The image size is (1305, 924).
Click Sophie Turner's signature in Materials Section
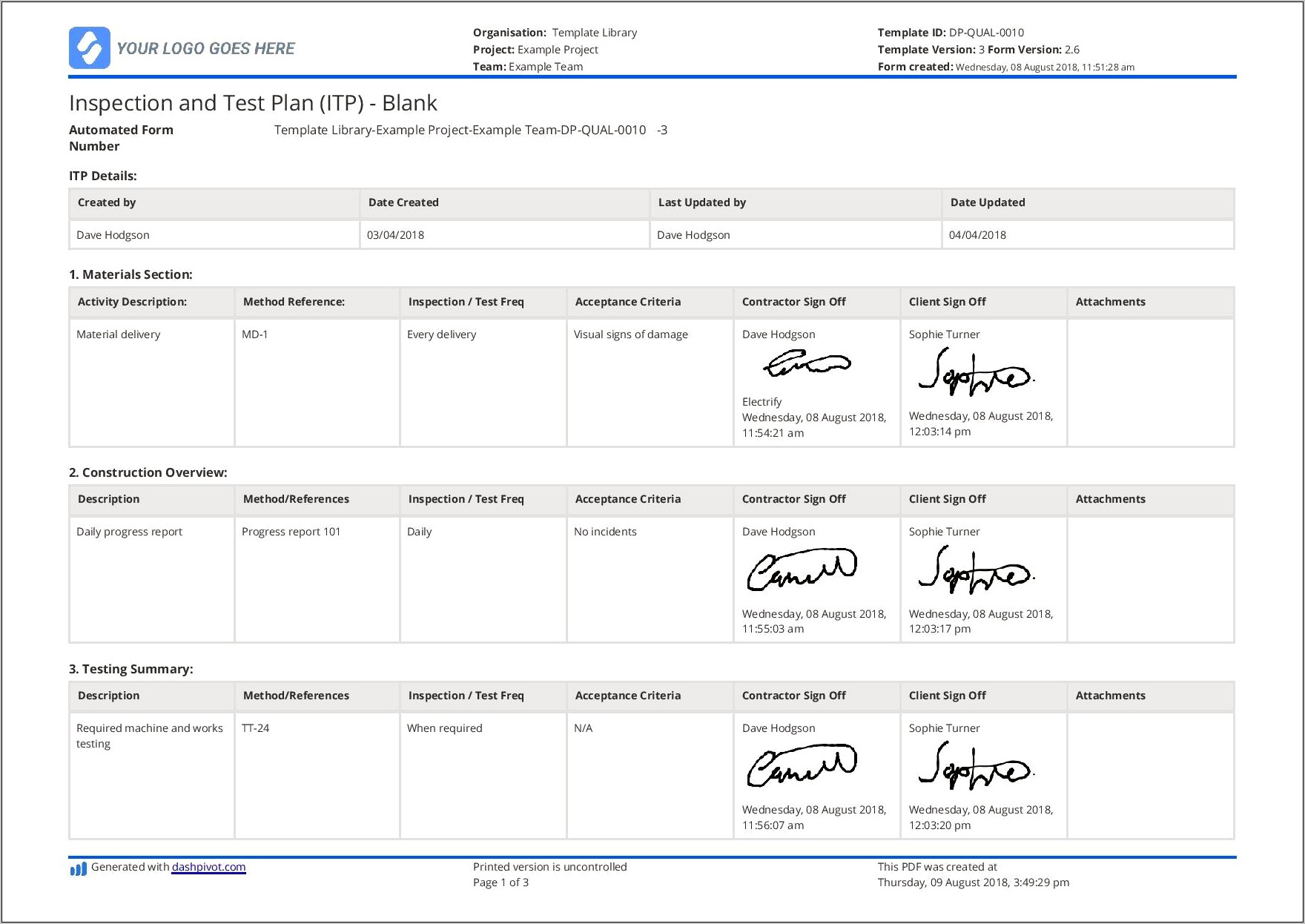pyautogui.click(x=976, y=371)
